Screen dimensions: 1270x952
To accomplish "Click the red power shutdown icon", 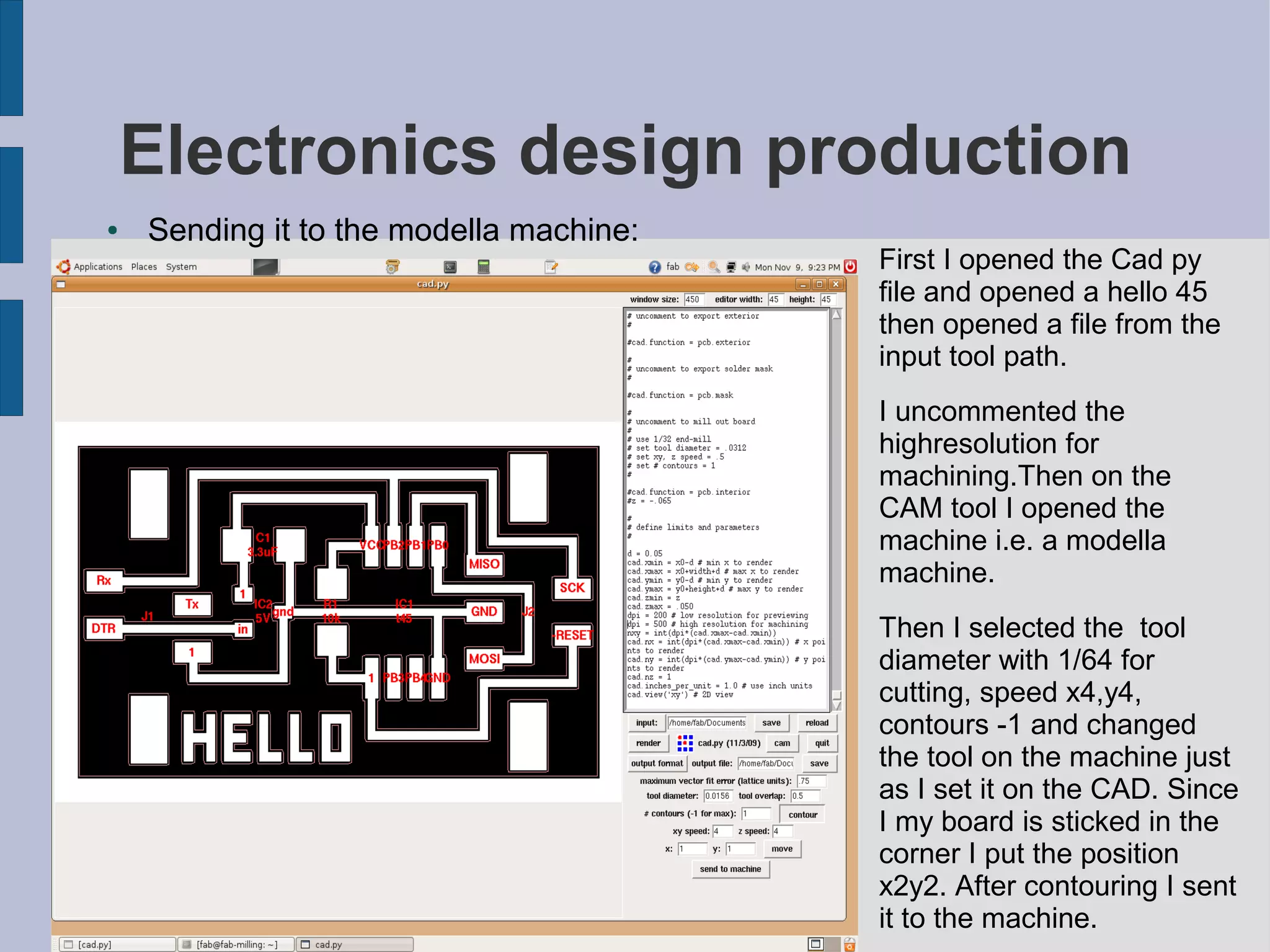I will tap(850, 267).
